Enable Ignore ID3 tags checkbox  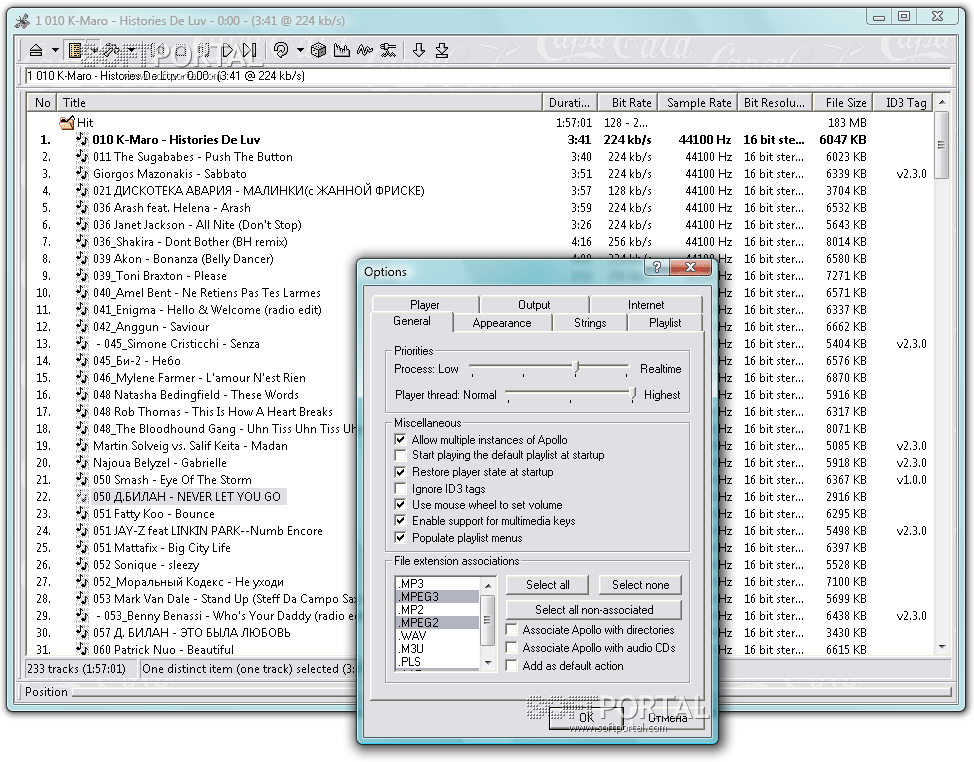pyautogui.click(x=401, y=489)
